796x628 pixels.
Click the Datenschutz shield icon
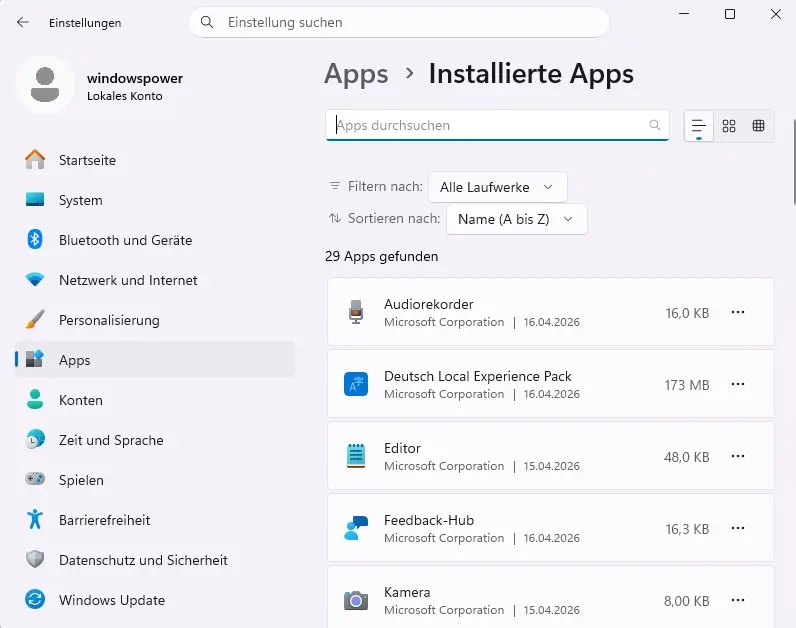(x=35, y=559)
